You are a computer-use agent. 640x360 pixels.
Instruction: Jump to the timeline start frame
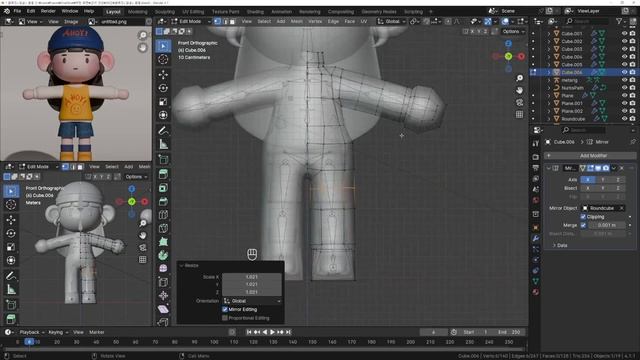[249, 332]
